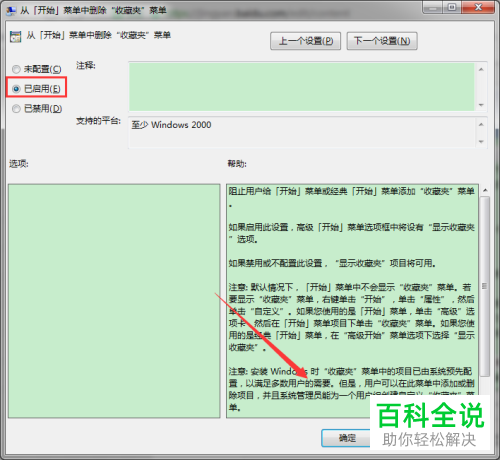
Task: Click supported platform box scroll up arrow
Action: coord(481,124)
